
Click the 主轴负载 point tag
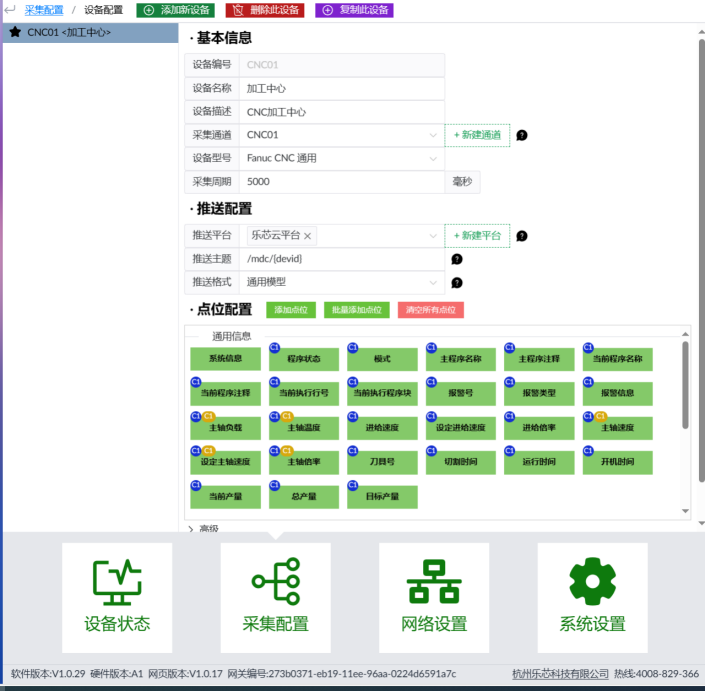225,428
